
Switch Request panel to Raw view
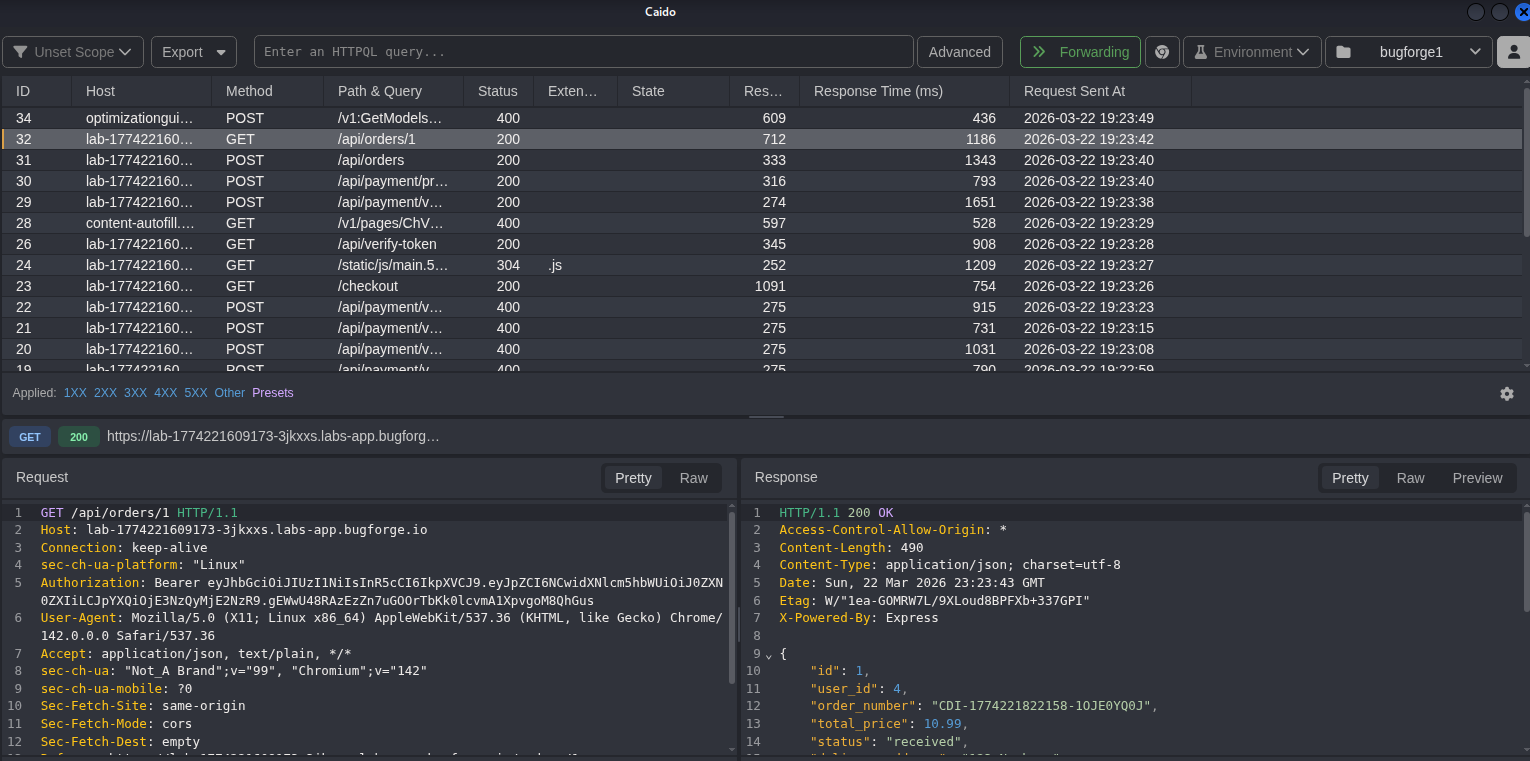pyautogui.click(x=693, y=478)
